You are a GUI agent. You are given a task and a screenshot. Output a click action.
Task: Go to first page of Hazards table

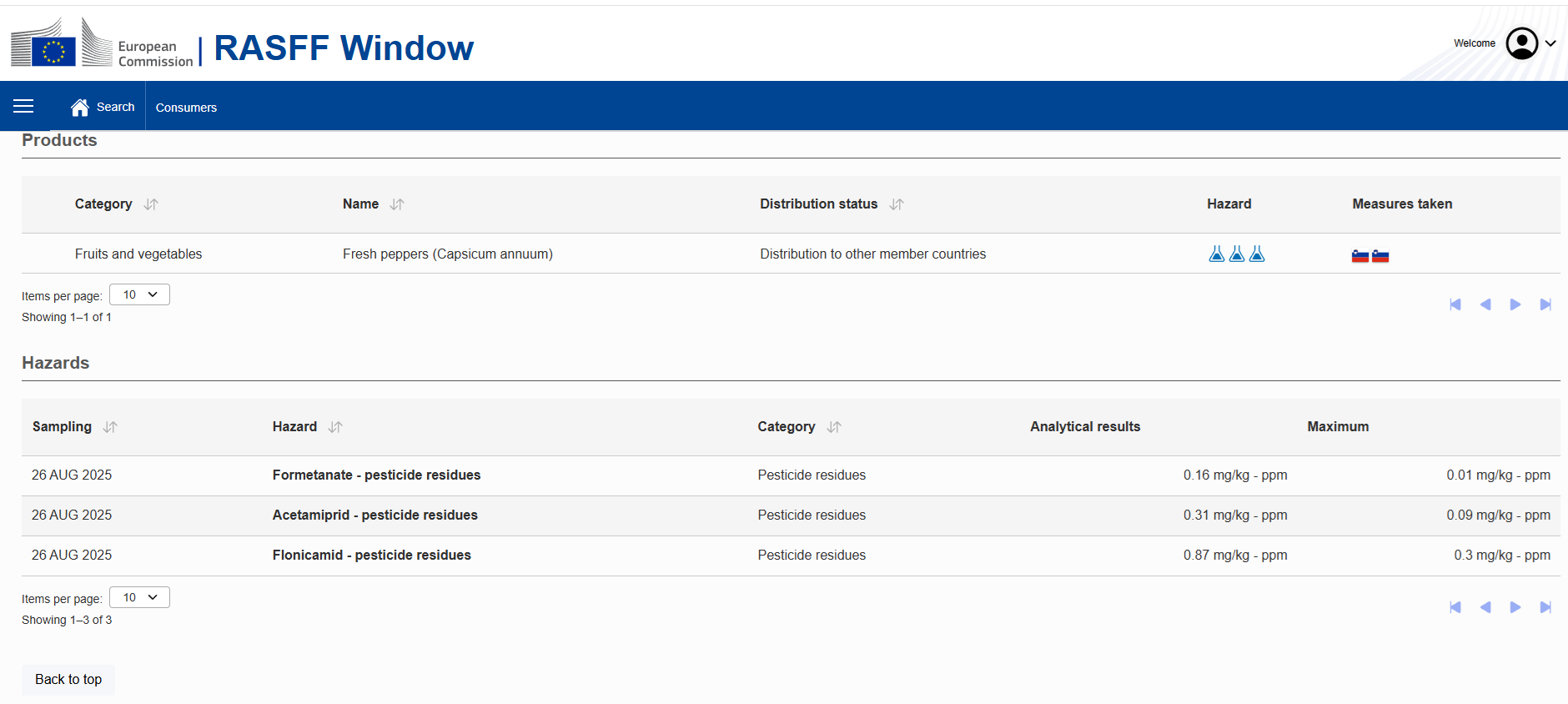(1455, 607)
